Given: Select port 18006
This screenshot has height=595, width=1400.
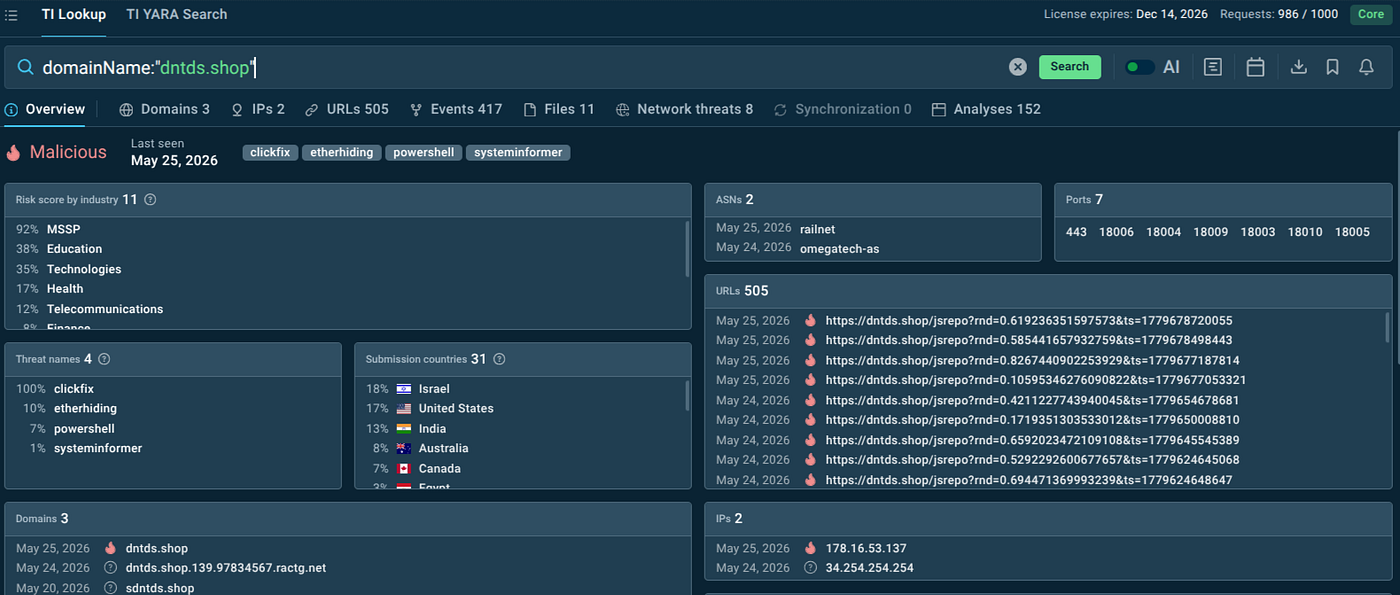Looking at the screenshot, I should [1116, 231].
